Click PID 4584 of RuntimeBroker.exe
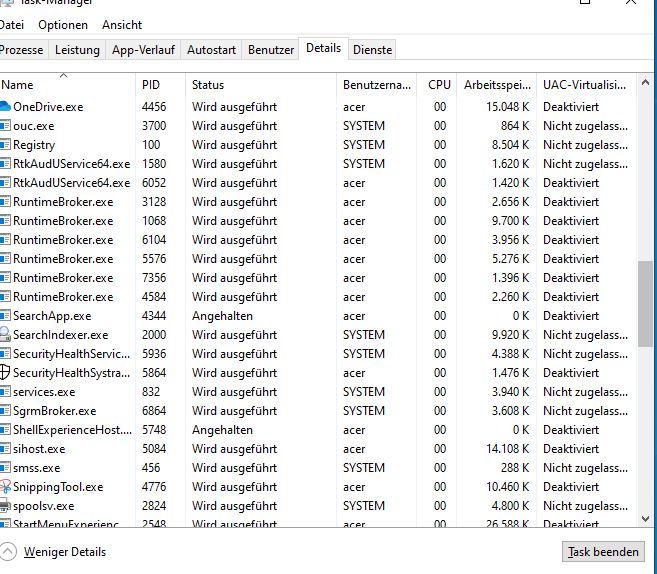The height and width of the screenshot is (574, 657). (x=154, y=297)
